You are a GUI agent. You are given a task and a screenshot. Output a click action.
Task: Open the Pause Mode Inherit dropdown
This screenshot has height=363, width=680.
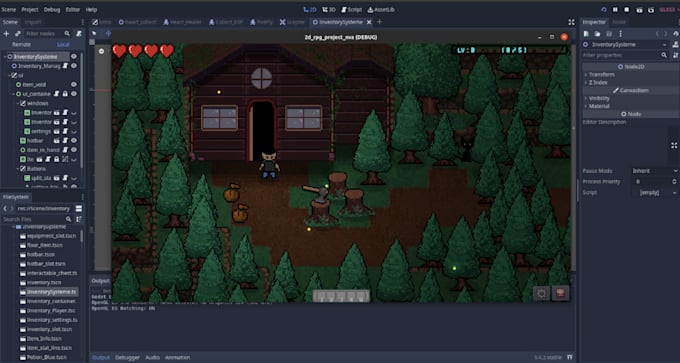point(654,171)
